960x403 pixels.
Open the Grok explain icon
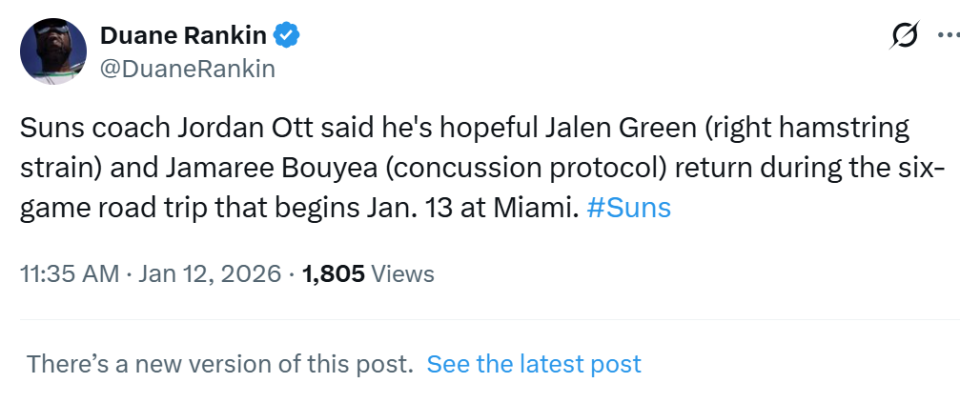(x=905, y=36)
